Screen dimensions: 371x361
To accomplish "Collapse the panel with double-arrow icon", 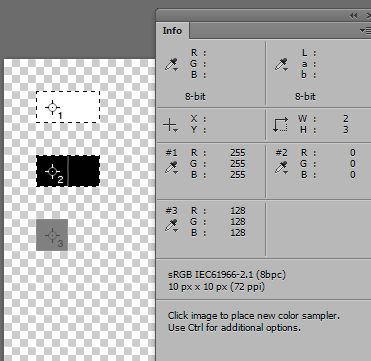I will [354, 16].
